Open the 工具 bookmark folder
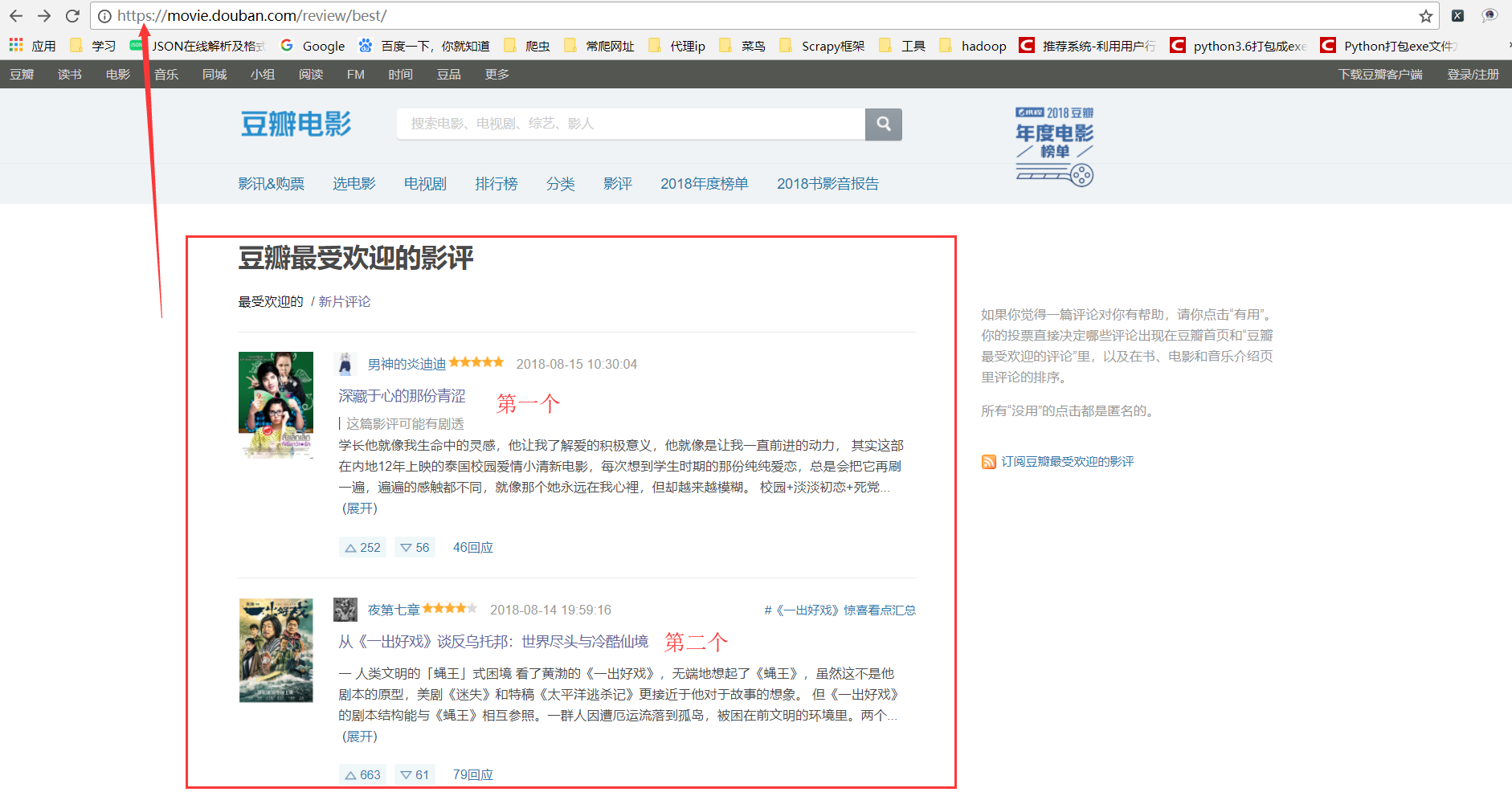 coord(902,46)
